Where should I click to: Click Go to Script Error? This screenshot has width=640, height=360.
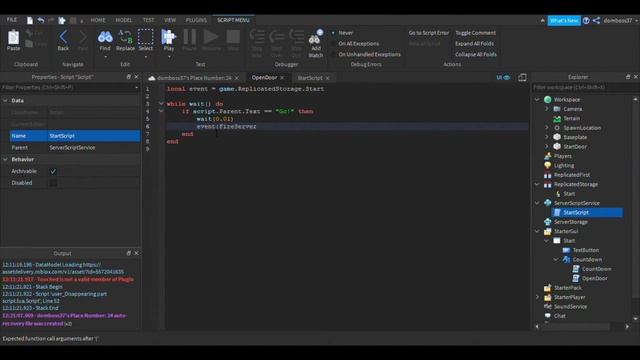(429, 33)
